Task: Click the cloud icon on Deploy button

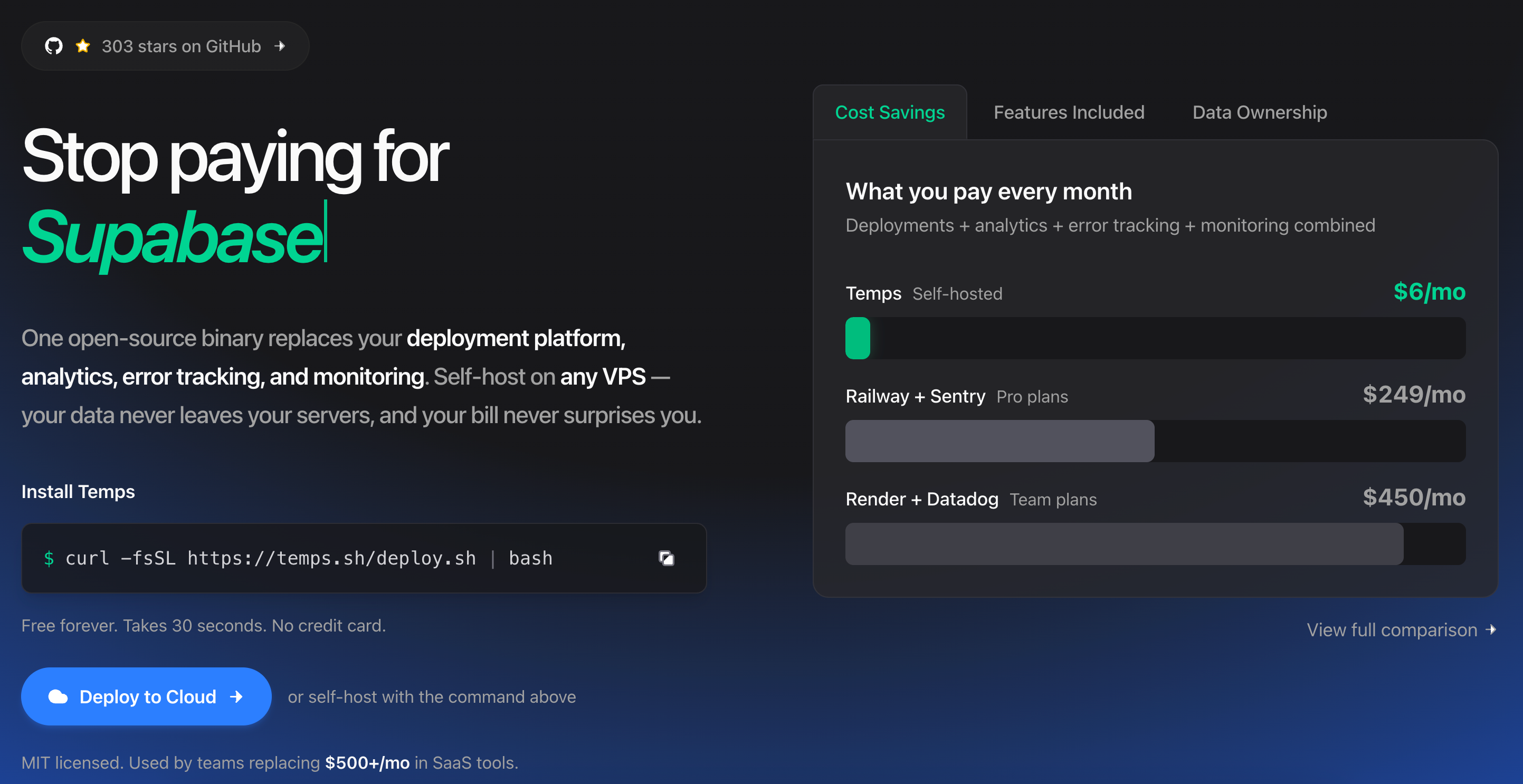Action: (58, 696)
